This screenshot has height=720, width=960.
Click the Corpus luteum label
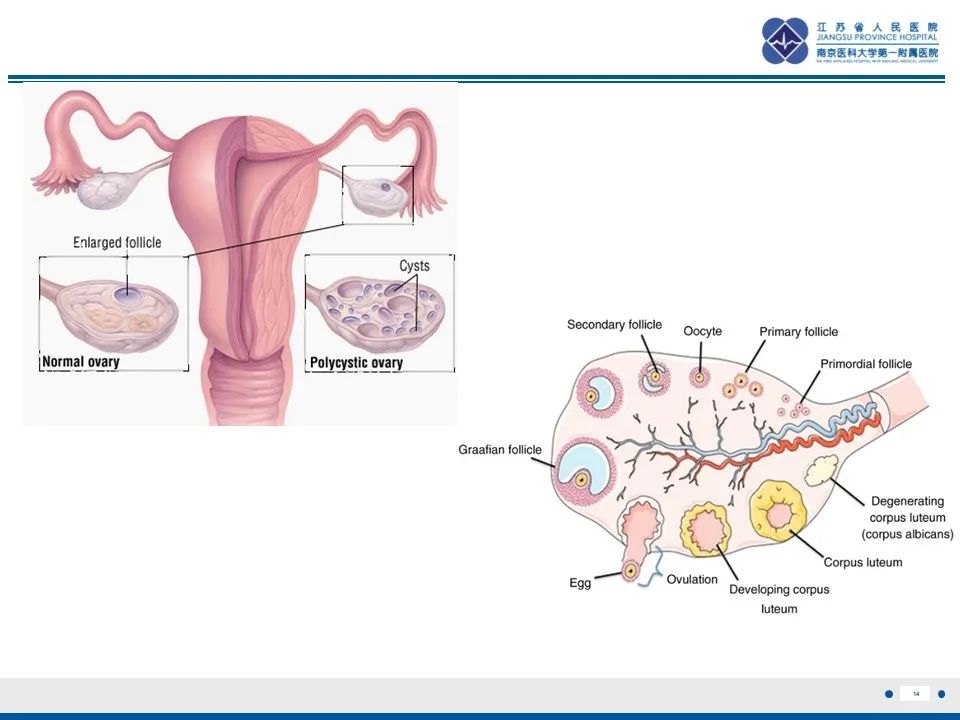click(x=863, y=562)
